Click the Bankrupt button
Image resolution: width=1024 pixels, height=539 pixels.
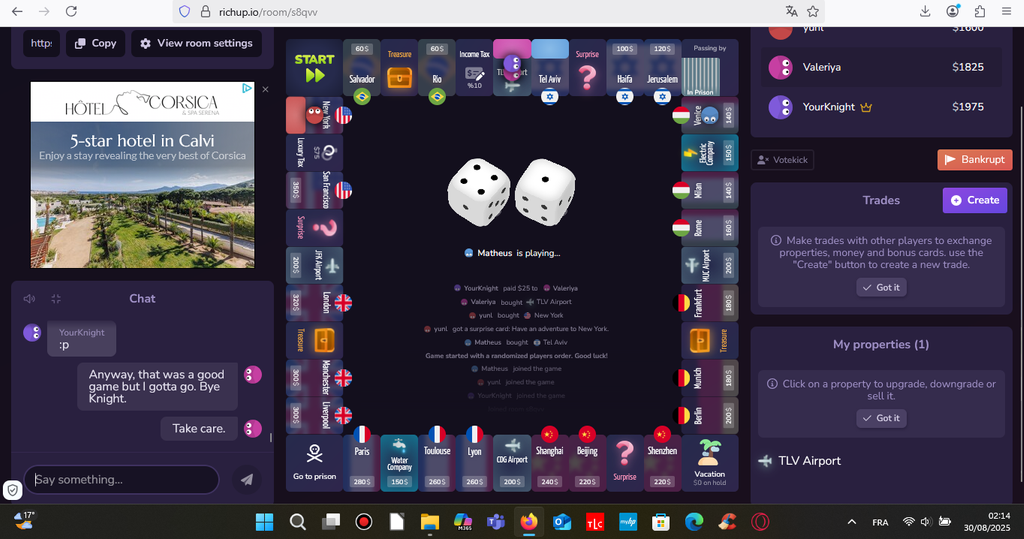point(975,159)
